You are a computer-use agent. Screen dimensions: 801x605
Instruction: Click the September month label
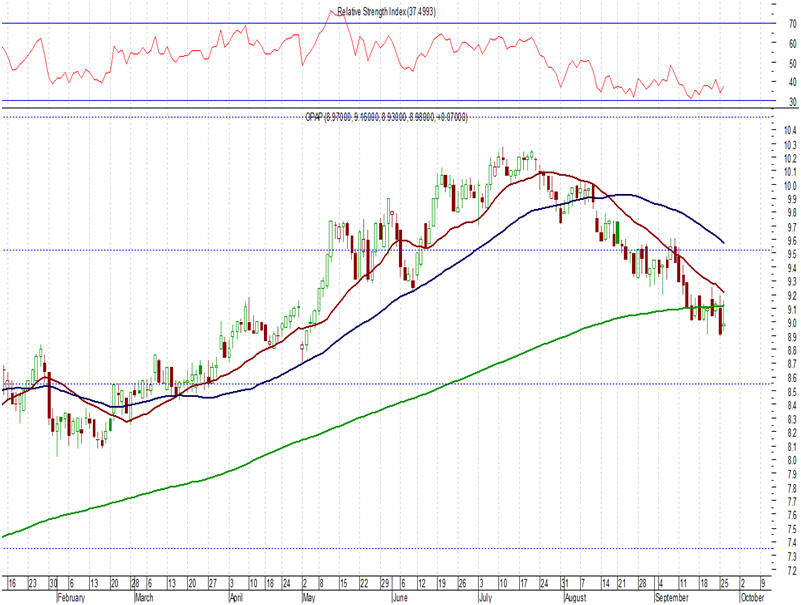point(672,597)
